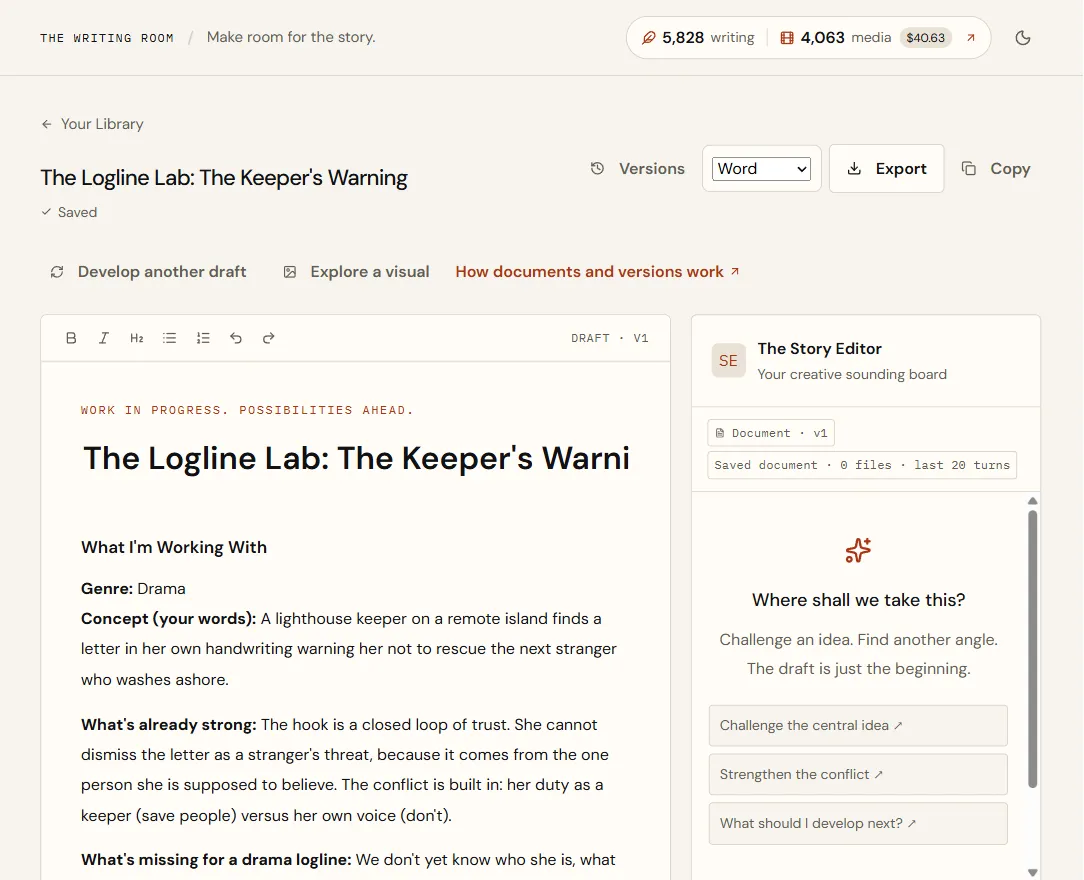Screen dimensions: 1084x880
Task: Select Develop another draft
Action: (x=148, y=272)
